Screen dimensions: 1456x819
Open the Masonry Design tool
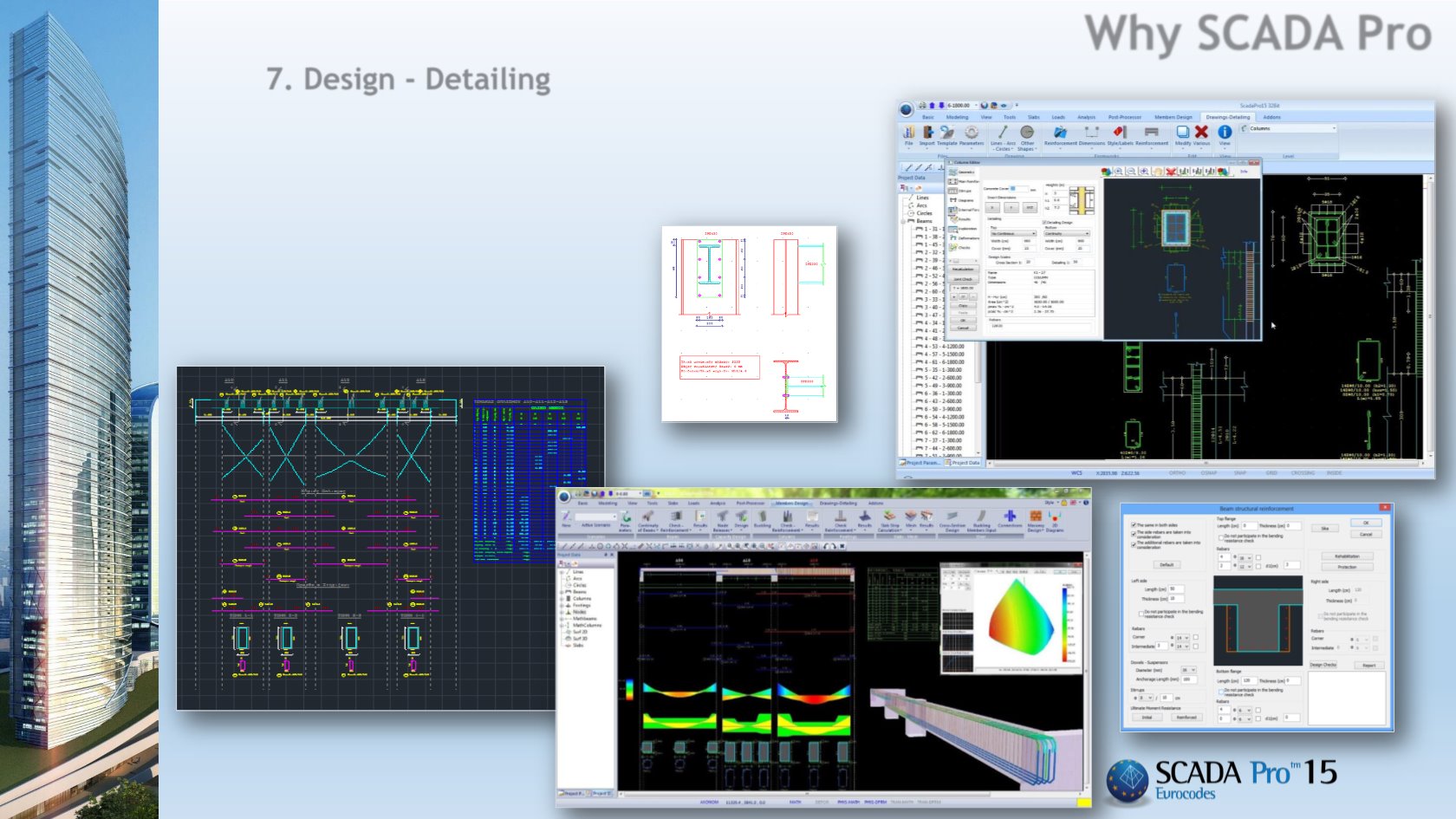point(1036,522)
